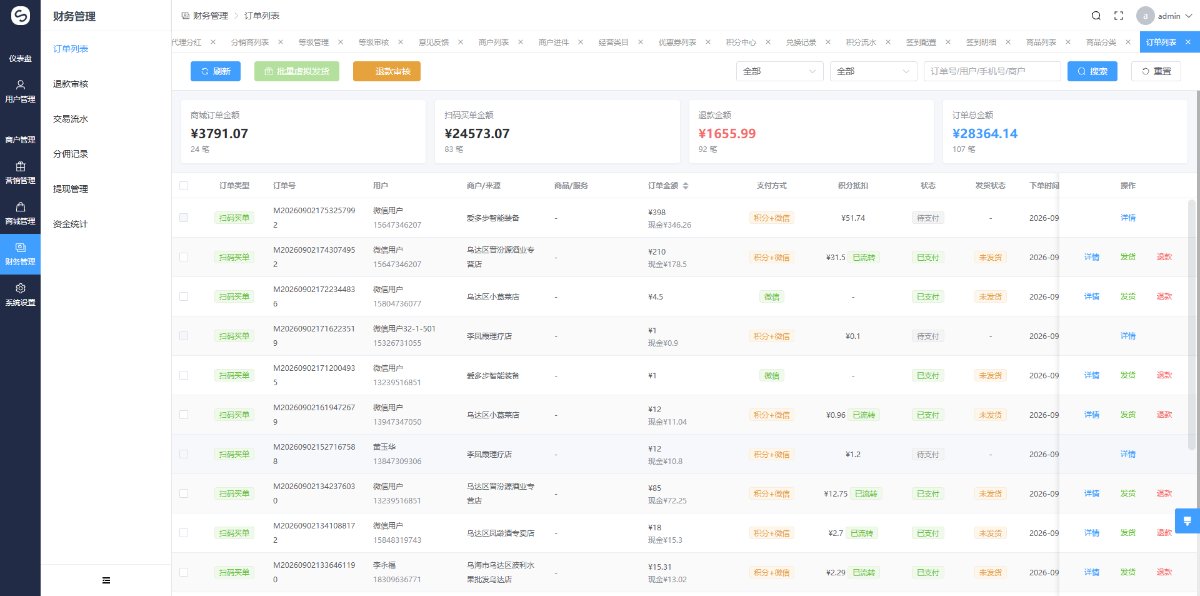The image size is (1200, 596).
Task: Switch to the 签到配置 tab
Action: coord(921,43)
